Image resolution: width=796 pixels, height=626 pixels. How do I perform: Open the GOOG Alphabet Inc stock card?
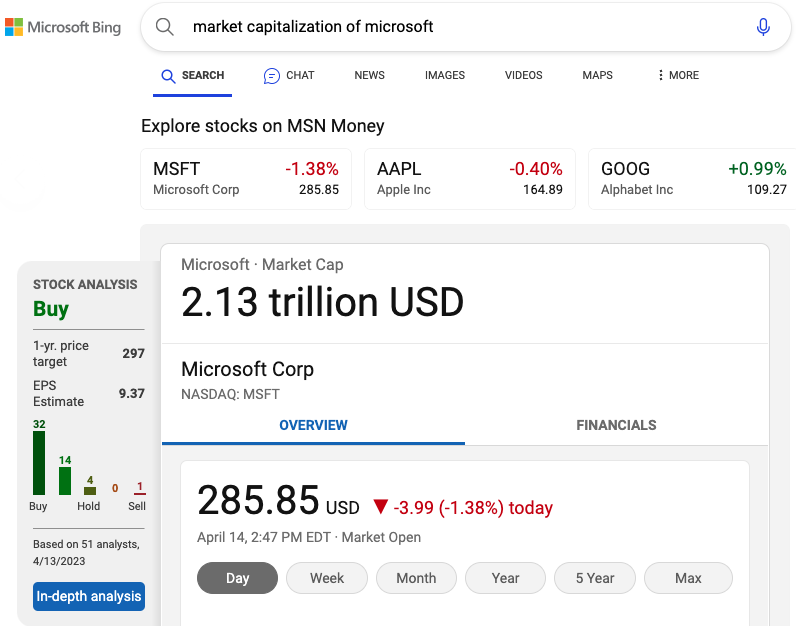tap(692, 179)
